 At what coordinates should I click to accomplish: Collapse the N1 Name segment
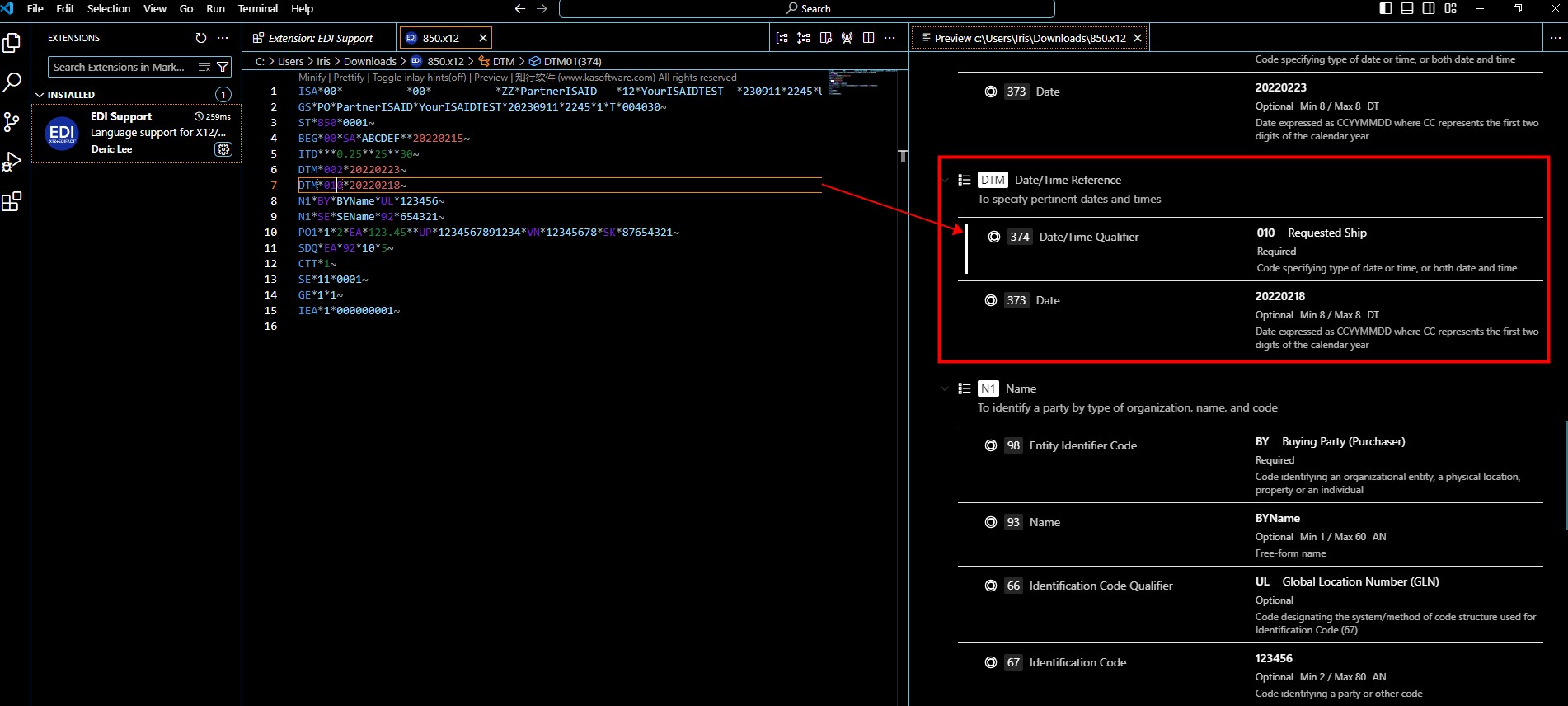(945, 388)
